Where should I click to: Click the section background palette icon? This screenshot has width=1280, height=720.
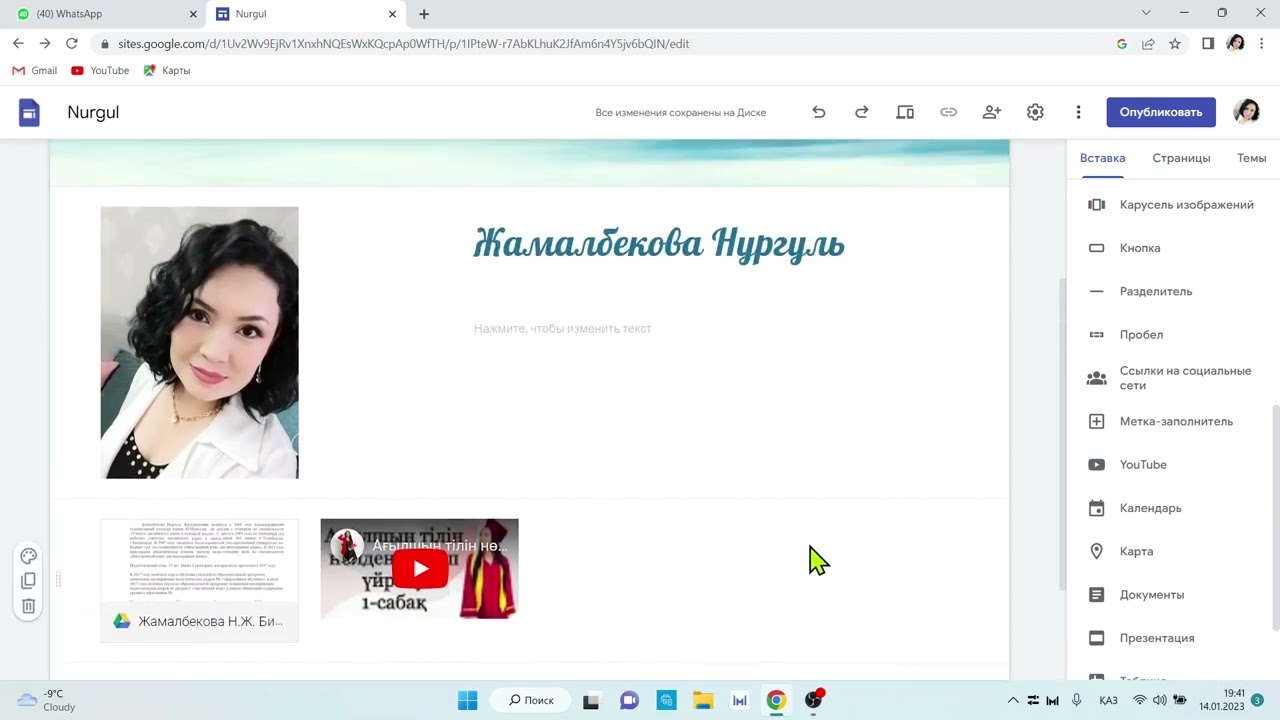[28, 556]
